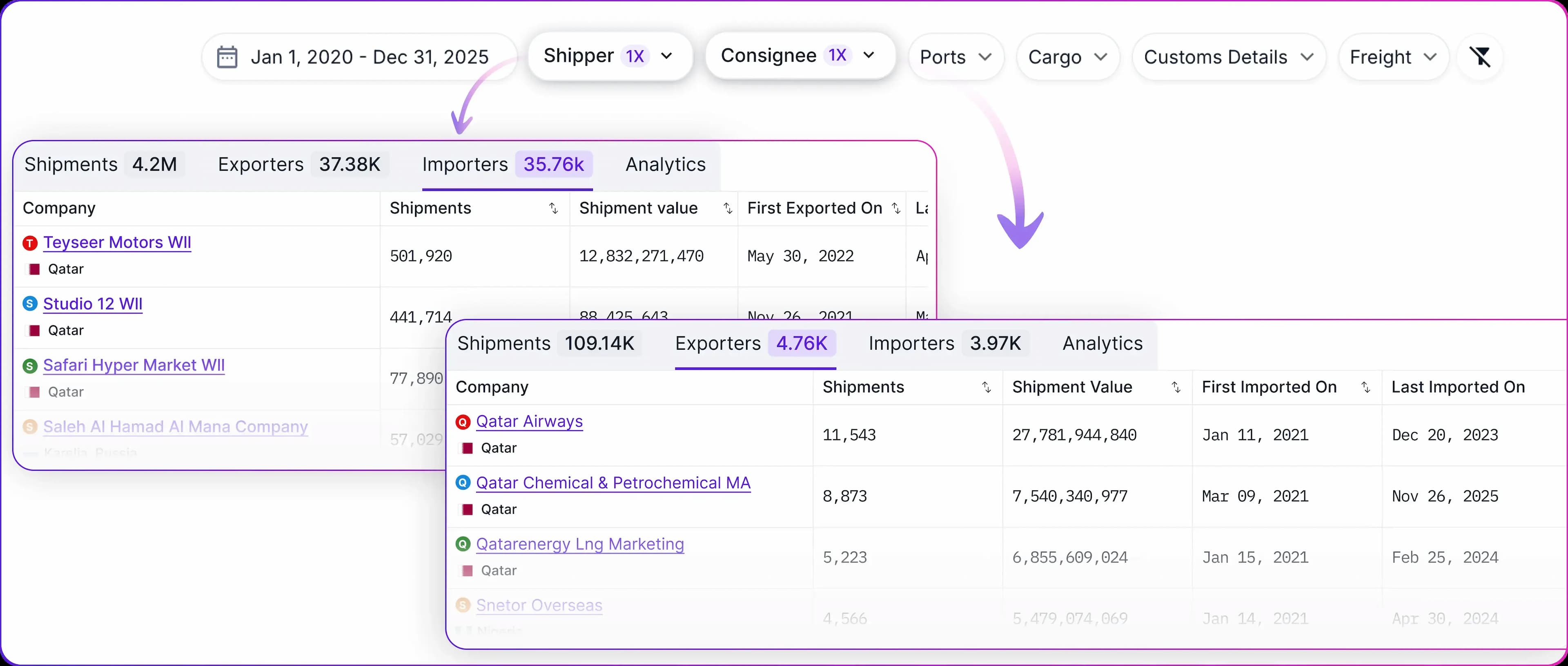Open the Teyseer Motors Wll company link

117,243
